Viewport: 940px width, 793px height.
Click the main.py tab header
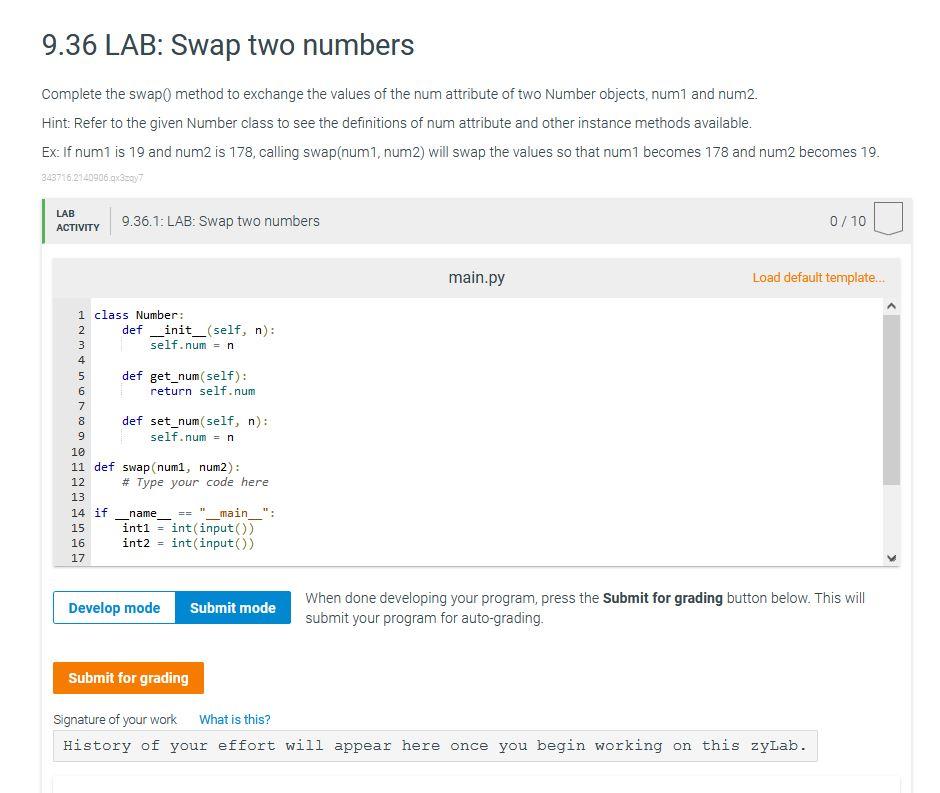[477, 277]
